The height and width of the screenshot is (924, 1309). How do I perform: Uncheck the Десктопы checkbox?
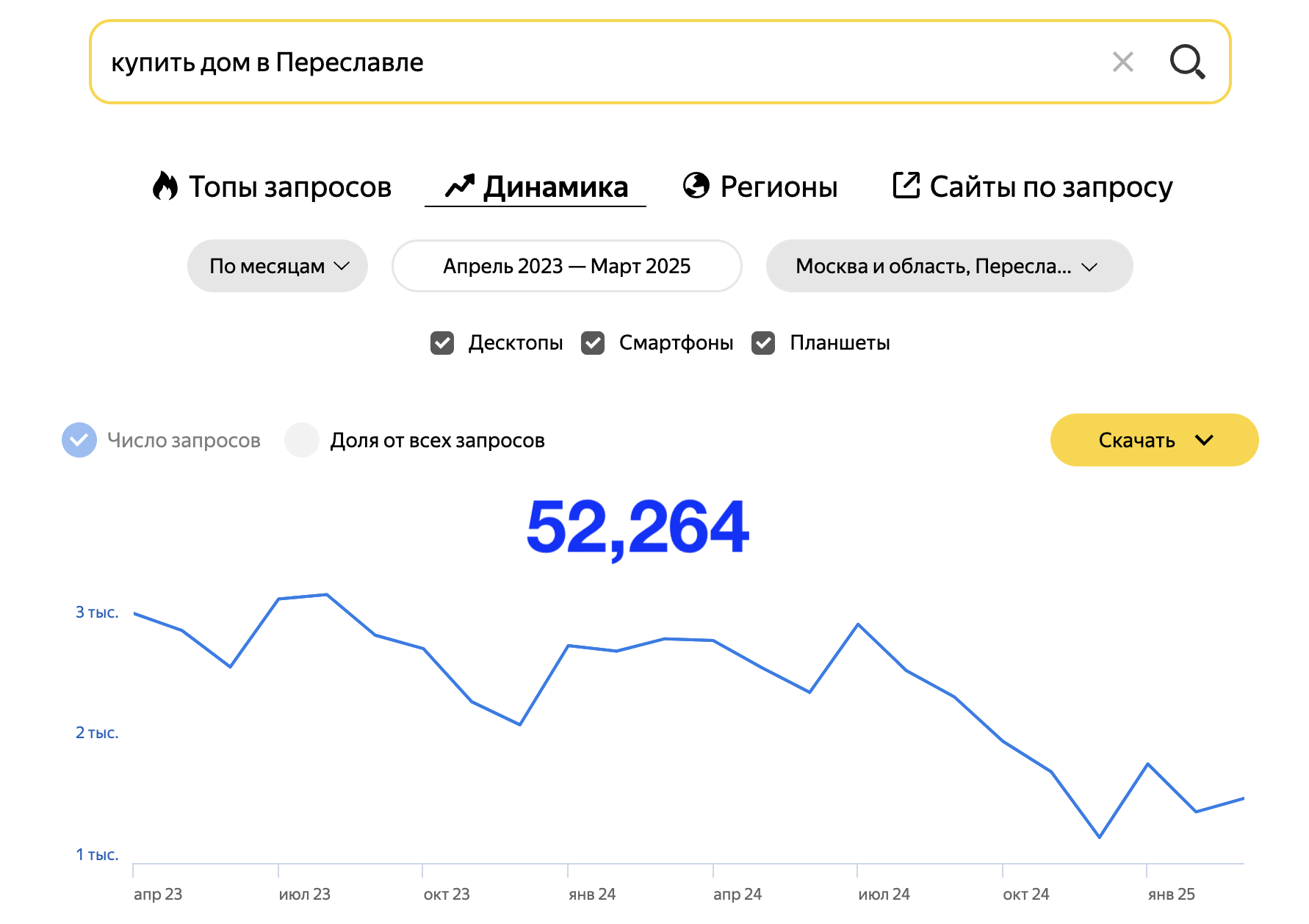point(442,343)
